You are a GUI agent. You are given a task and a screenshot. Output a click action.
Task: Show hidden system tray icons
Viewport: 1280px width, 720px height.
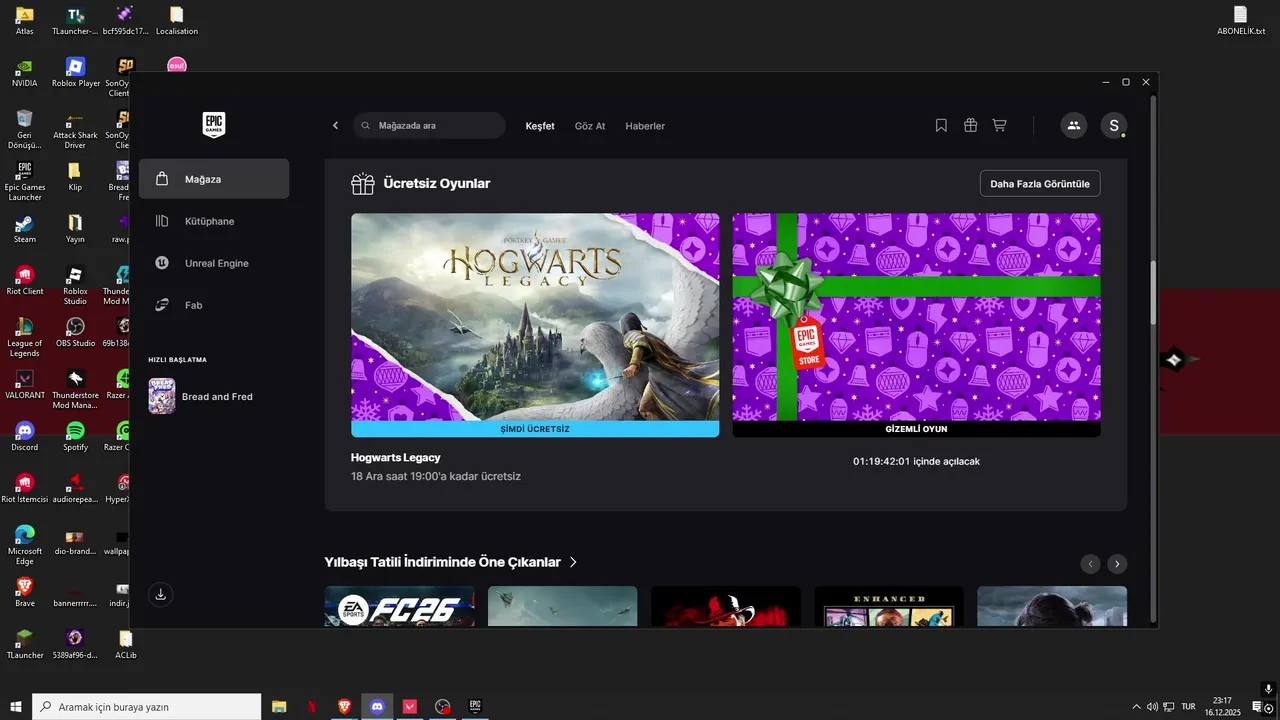(x=1135, y=707)
